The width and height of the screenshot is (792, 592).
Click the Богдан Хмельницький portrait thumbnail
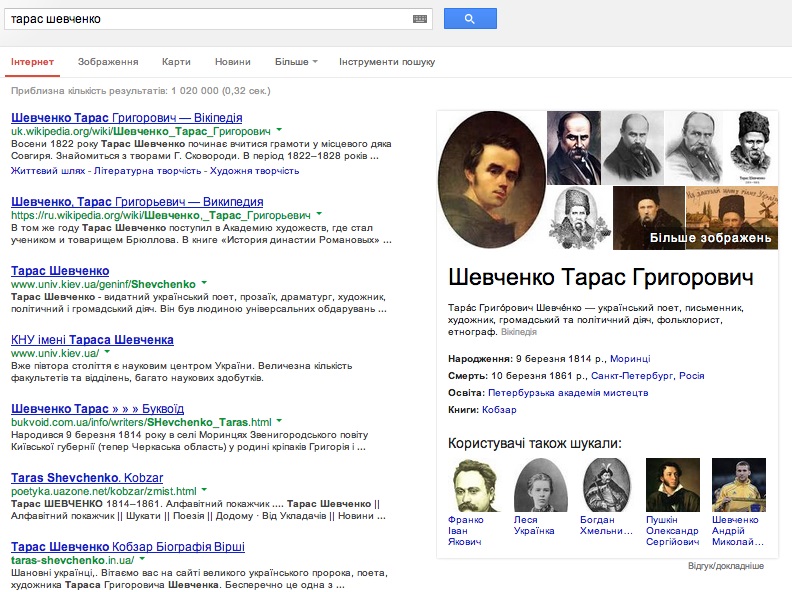coord(607,485)
